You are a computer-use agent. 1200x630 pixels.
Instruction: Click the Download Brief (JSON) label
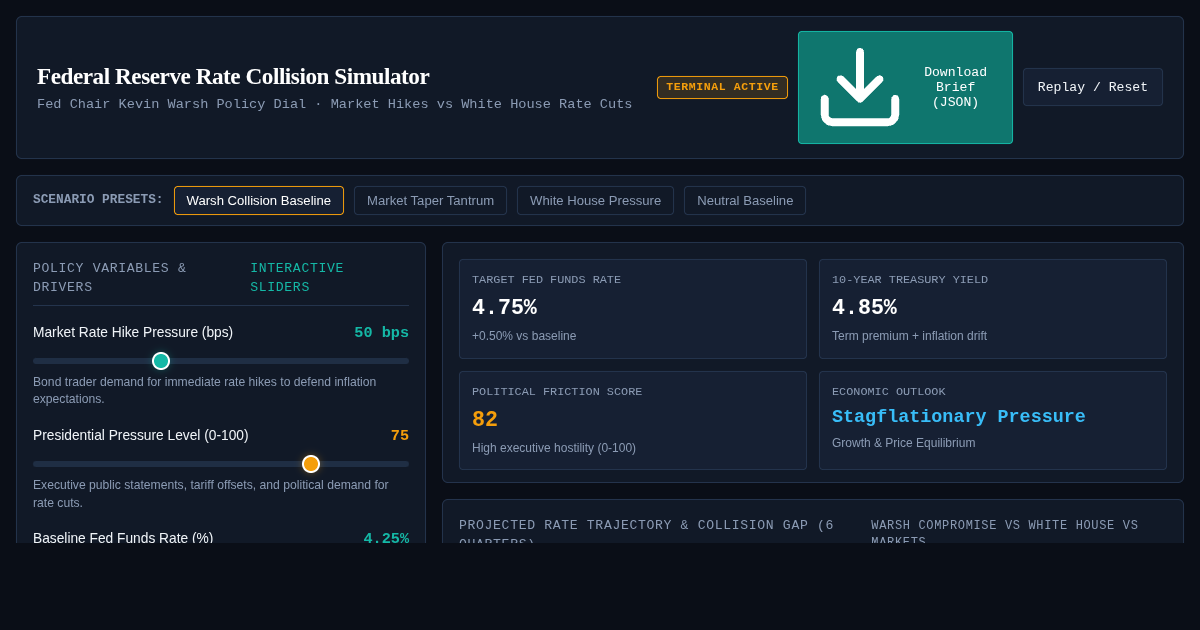pyautogui.click(x=955, y=87)
